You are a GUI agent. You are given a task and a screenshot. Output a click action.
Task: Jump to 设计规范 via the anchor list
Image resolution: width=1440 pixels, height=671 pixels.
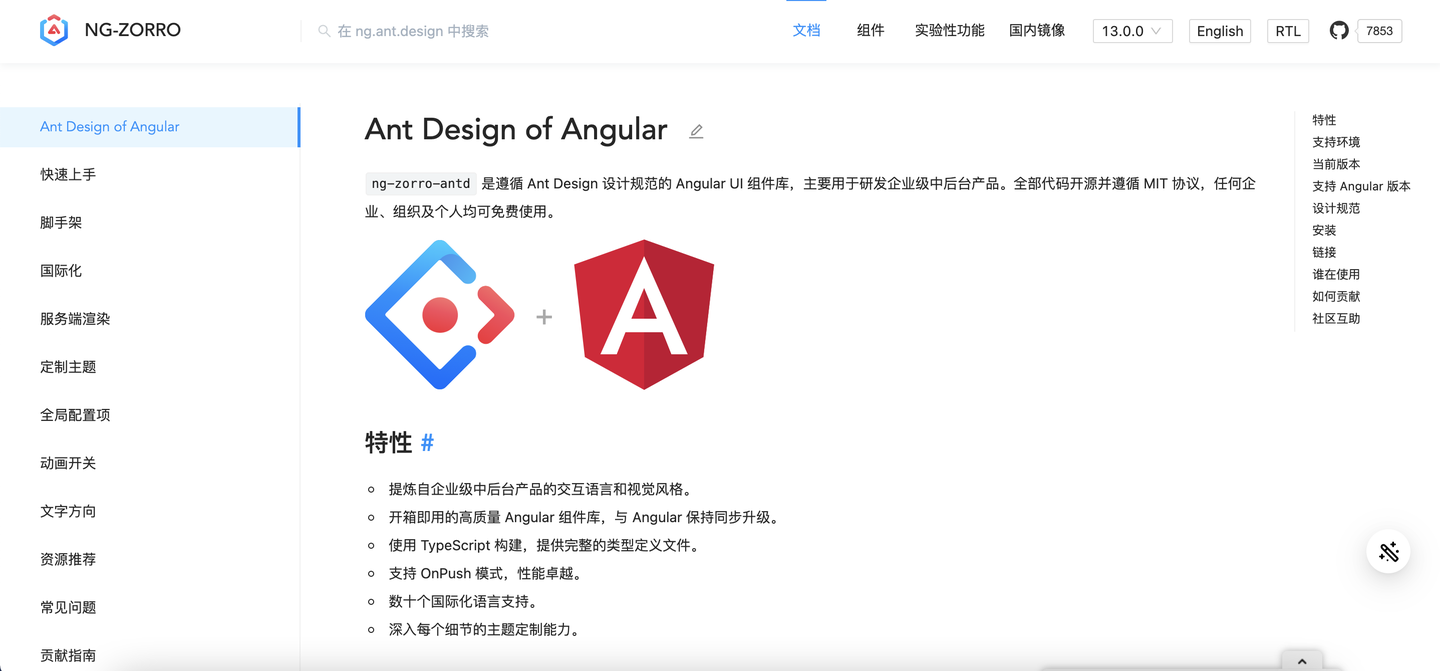coord(1336,208)
